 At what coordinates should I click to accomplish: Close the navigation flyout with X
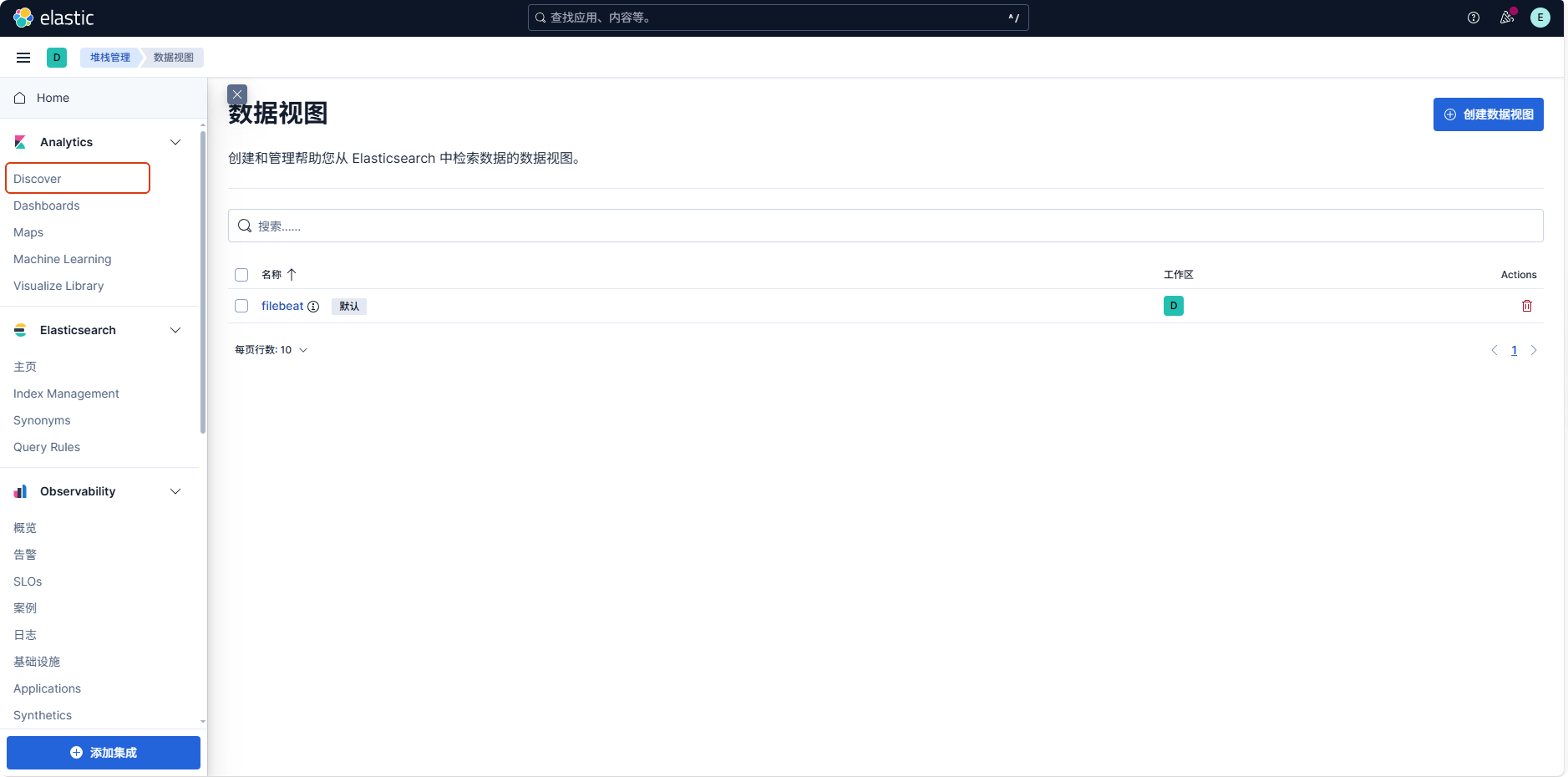point(237,94)
